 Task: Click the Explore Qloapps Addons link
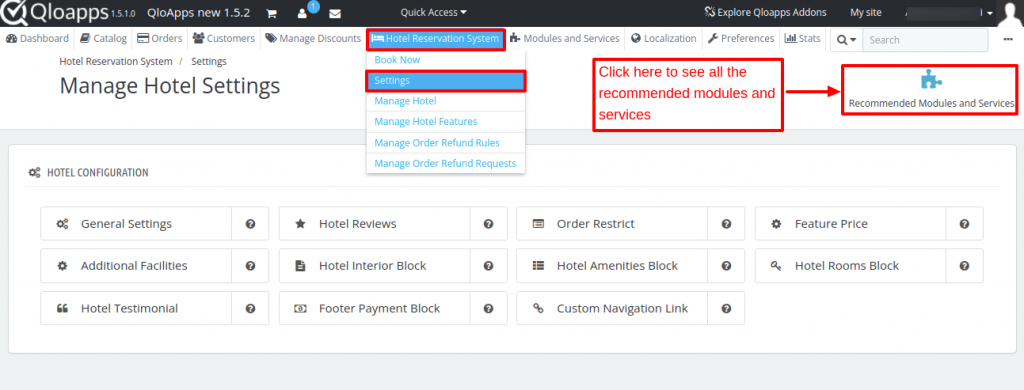[x=765, y=12]
